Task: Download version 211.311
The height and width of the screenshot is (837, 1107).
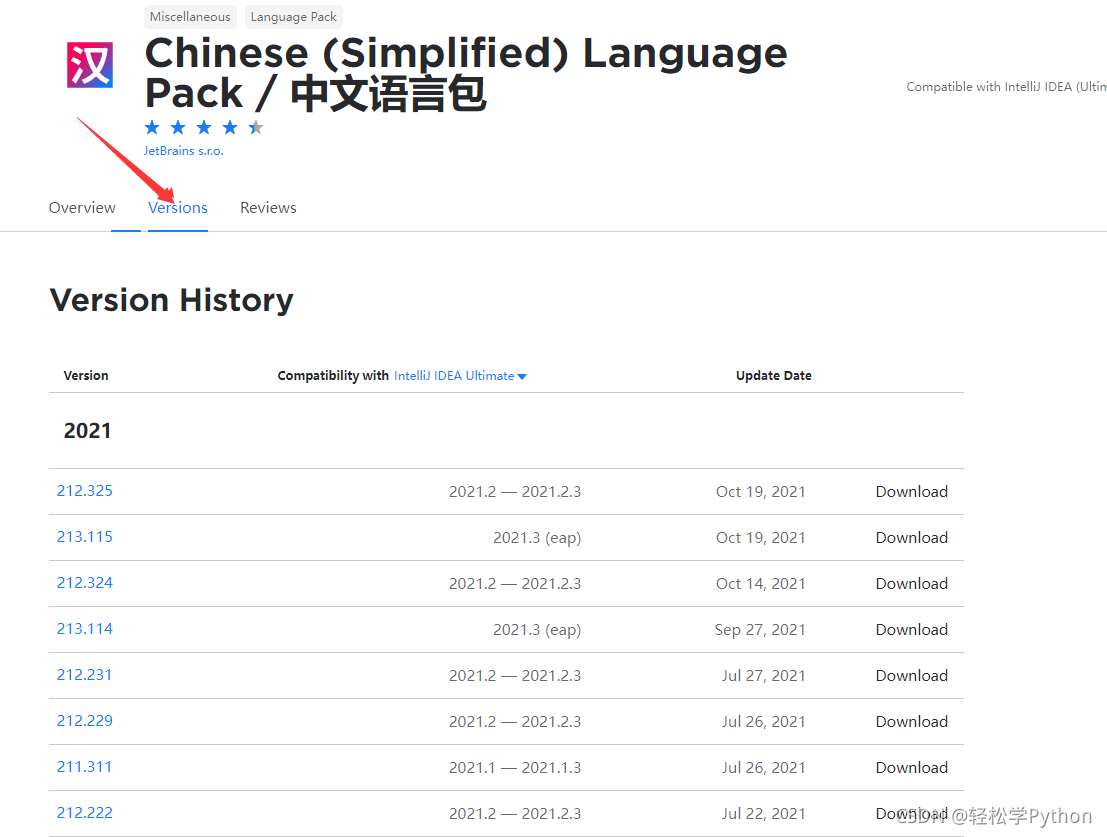Action: tap(911, 767)
